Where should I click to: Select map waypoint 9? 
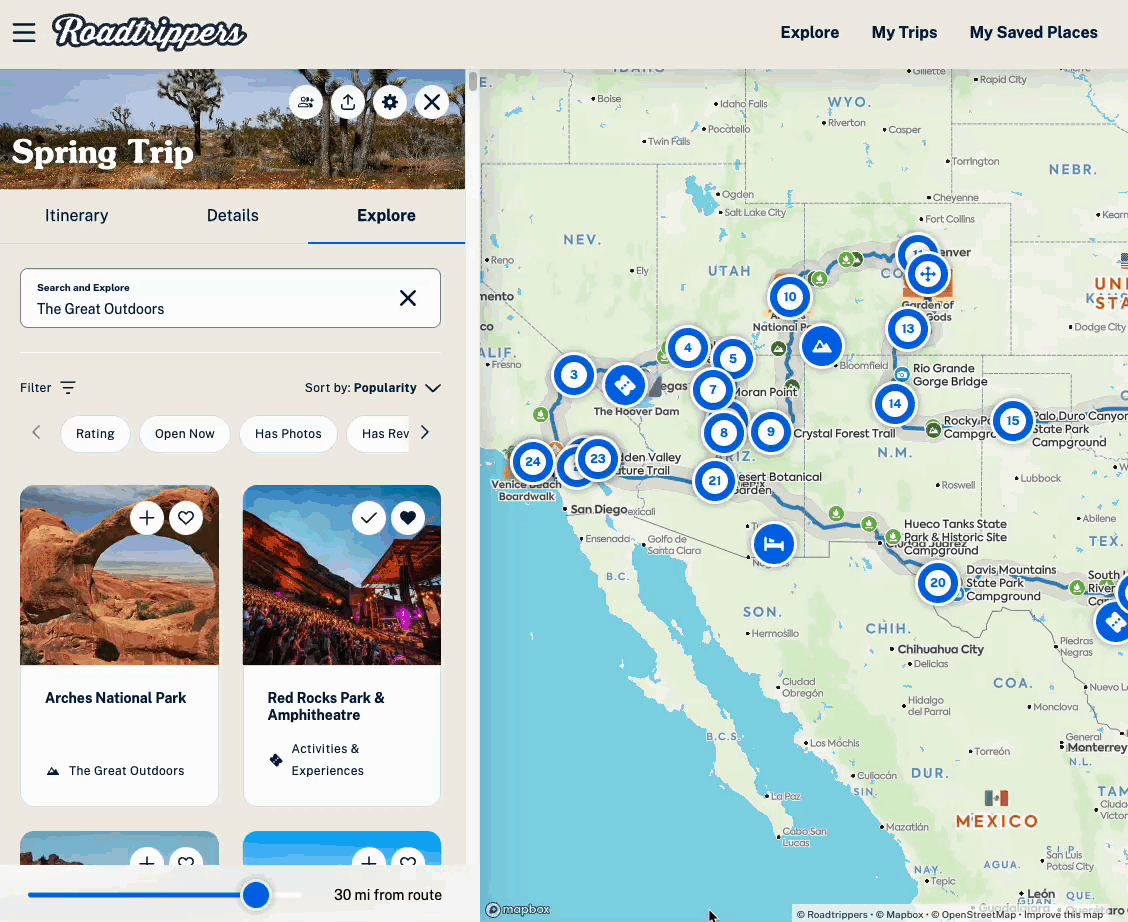coord(770,432)
